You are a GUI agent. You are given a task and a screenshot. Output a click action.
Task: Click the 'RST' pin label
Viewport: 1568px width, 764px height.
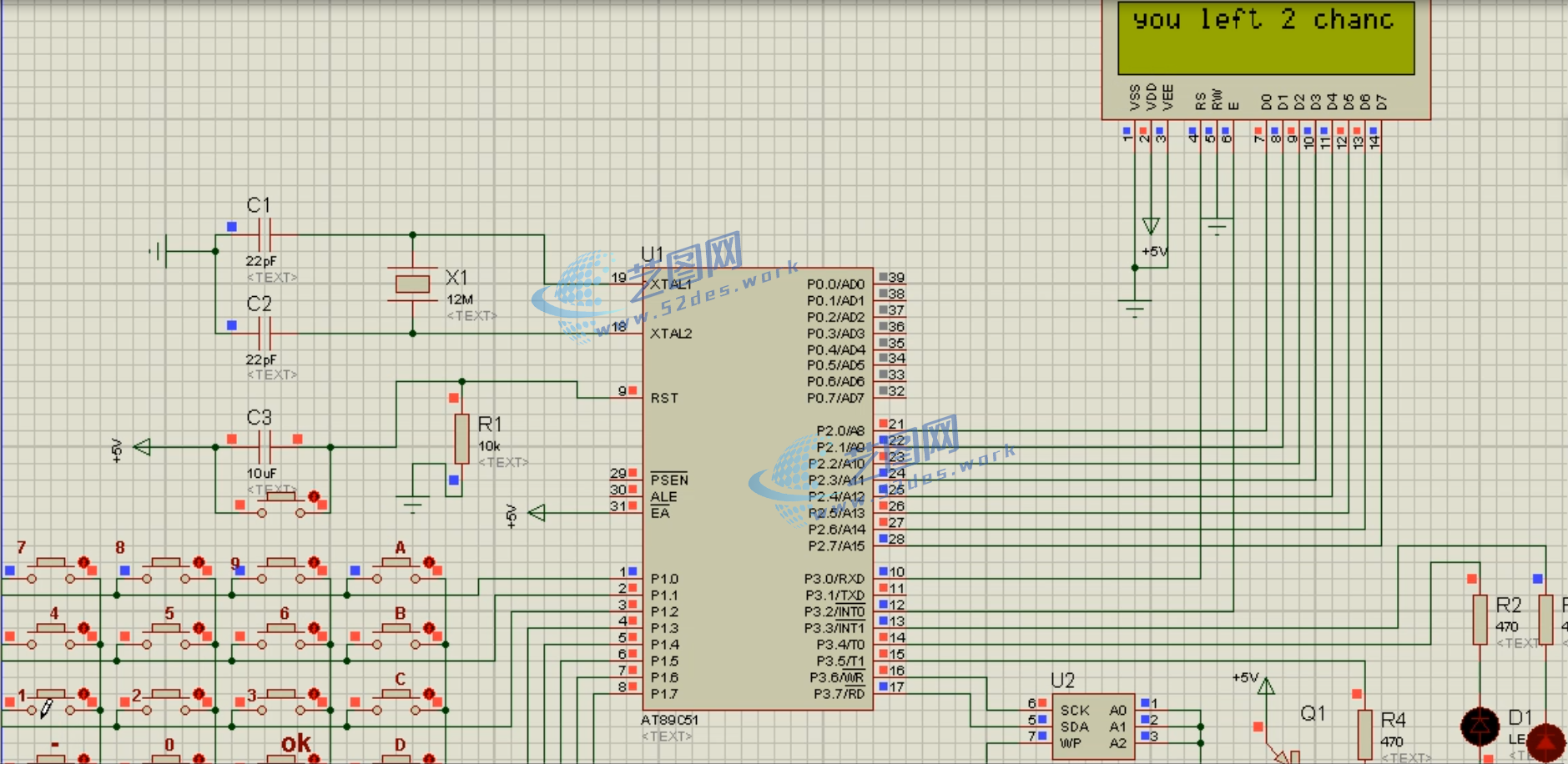click(x=664, y=399)
